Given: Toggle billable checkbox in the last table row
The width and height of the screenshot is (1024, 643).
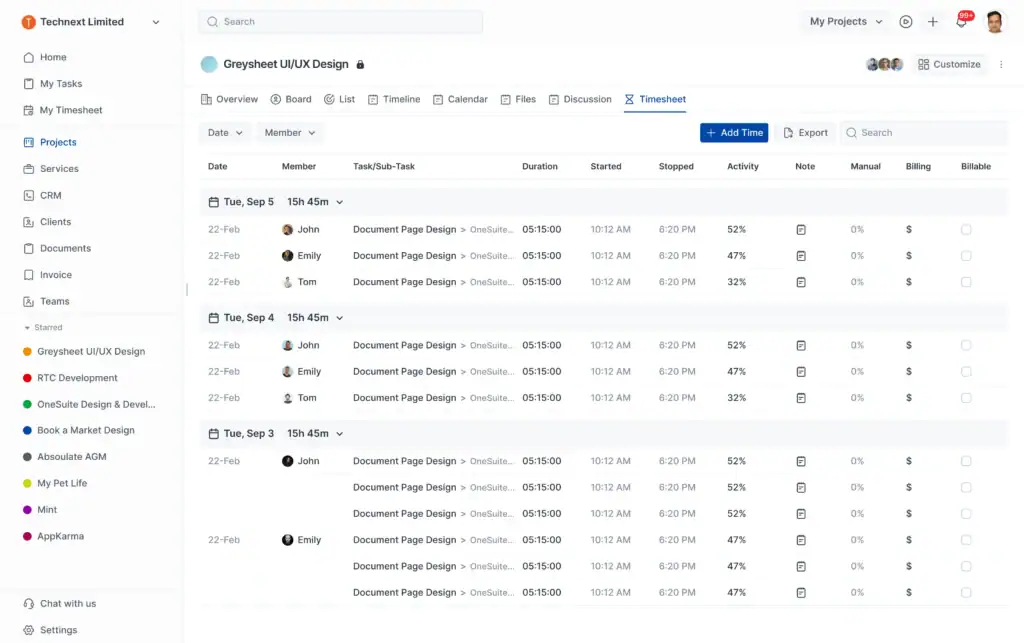Looking at the screenshot, I should click(x=966, y=593).
